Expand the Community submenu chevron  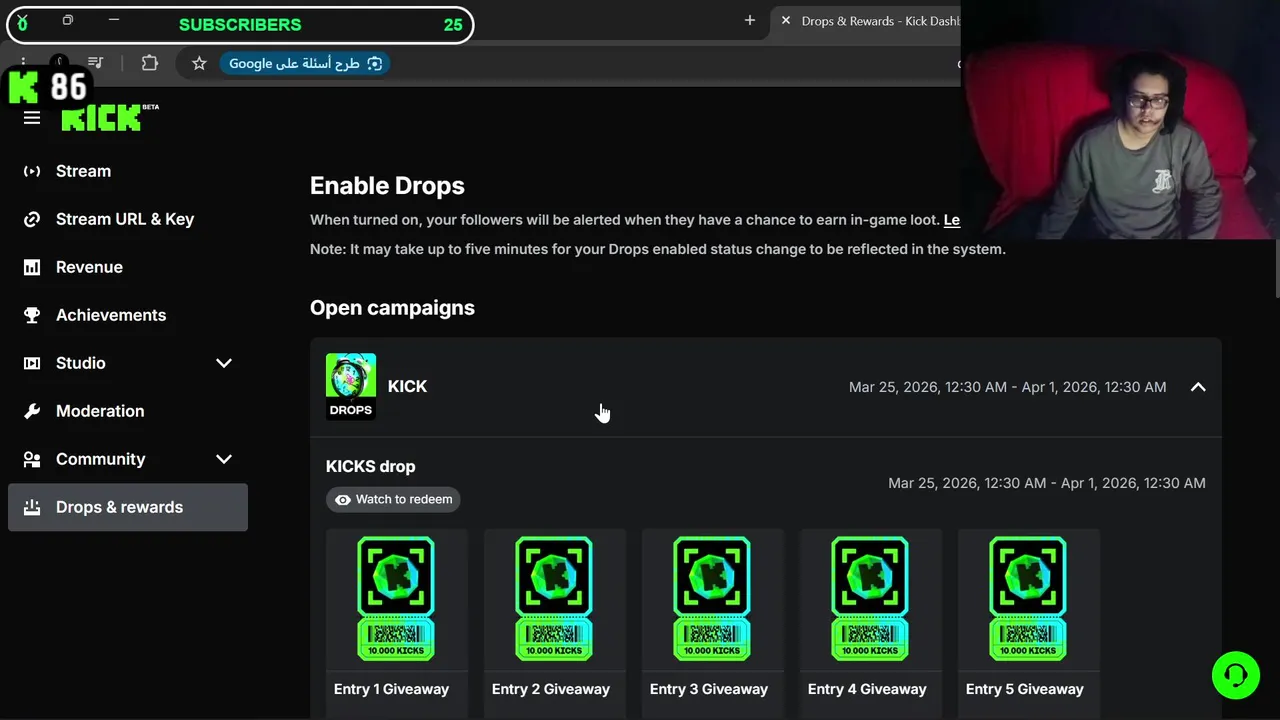(x=224, y=459)
